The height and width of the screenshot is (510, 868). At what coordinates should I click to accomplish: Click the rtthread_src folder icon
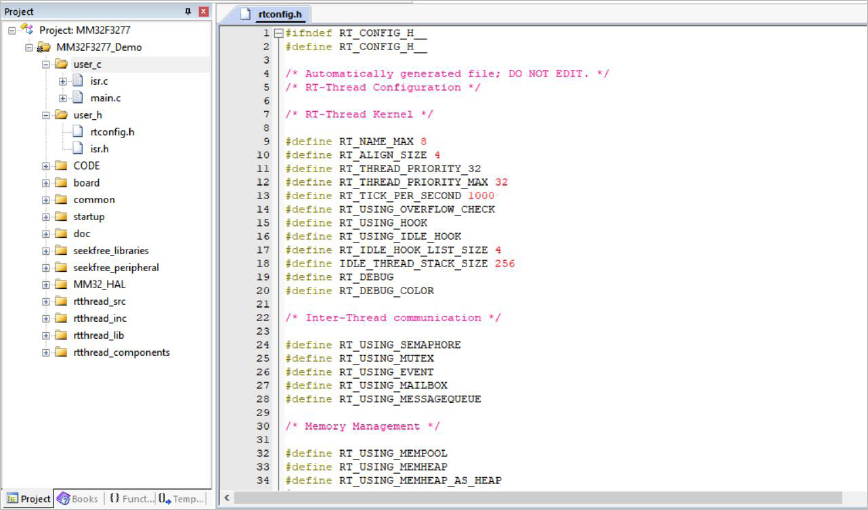click(61, 301)
